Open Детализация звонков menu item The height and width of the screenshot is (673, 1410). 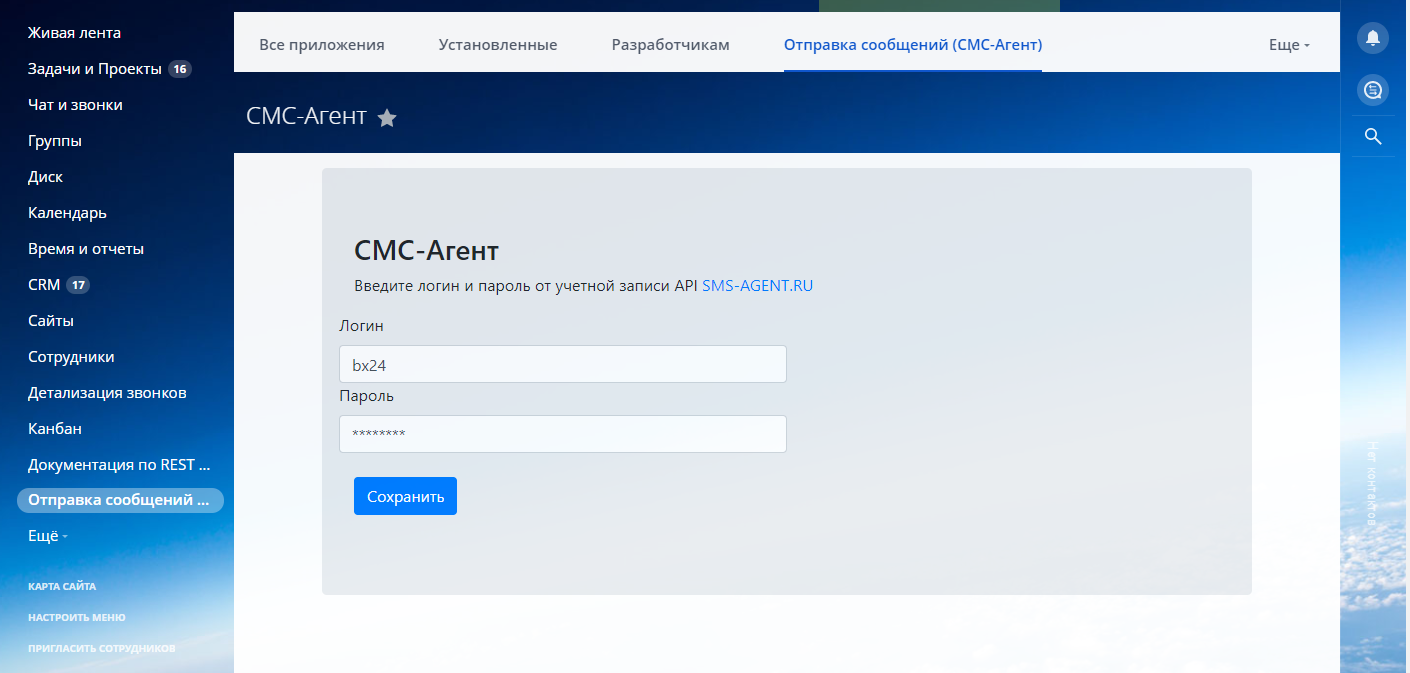(107, 393)
